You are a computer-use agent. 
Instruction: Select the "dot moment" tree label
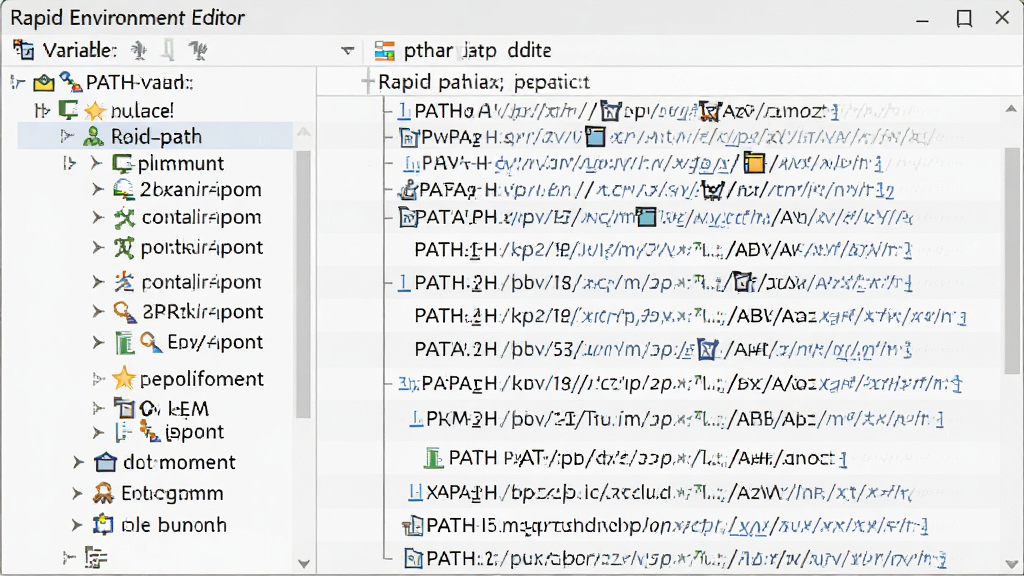(x=179, y=462)
